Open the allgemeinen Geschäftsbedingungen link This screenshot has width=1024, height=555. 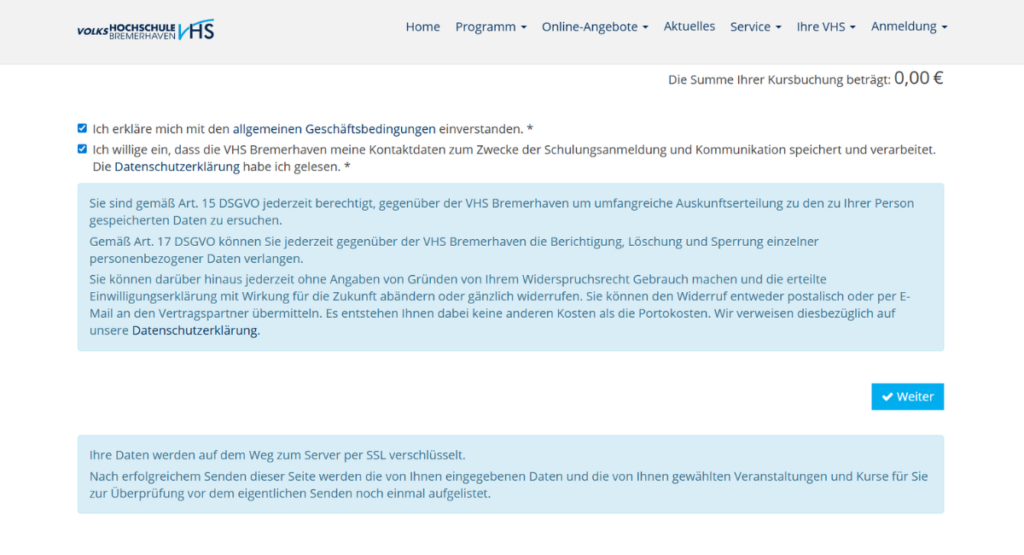pos(334,129)
